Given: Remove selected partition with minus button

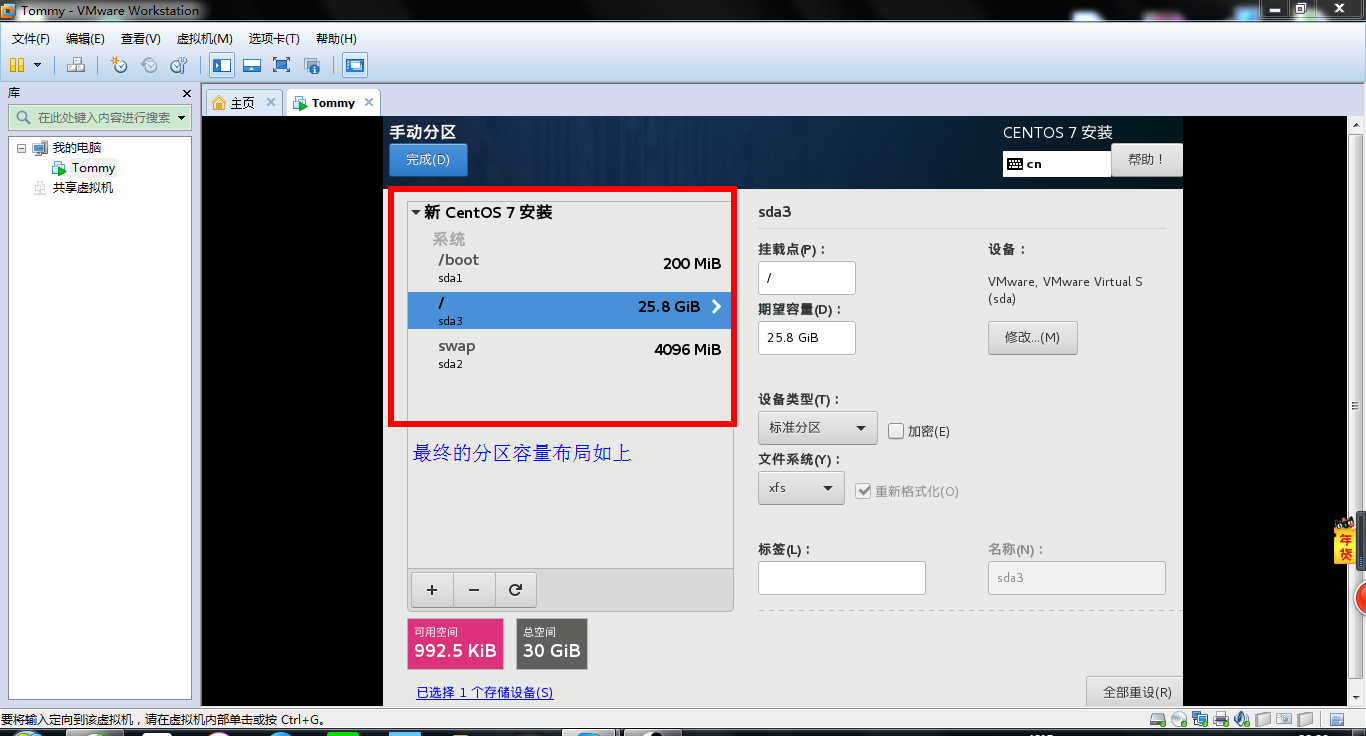Looking at the screenshot, I should pos(474,590).
